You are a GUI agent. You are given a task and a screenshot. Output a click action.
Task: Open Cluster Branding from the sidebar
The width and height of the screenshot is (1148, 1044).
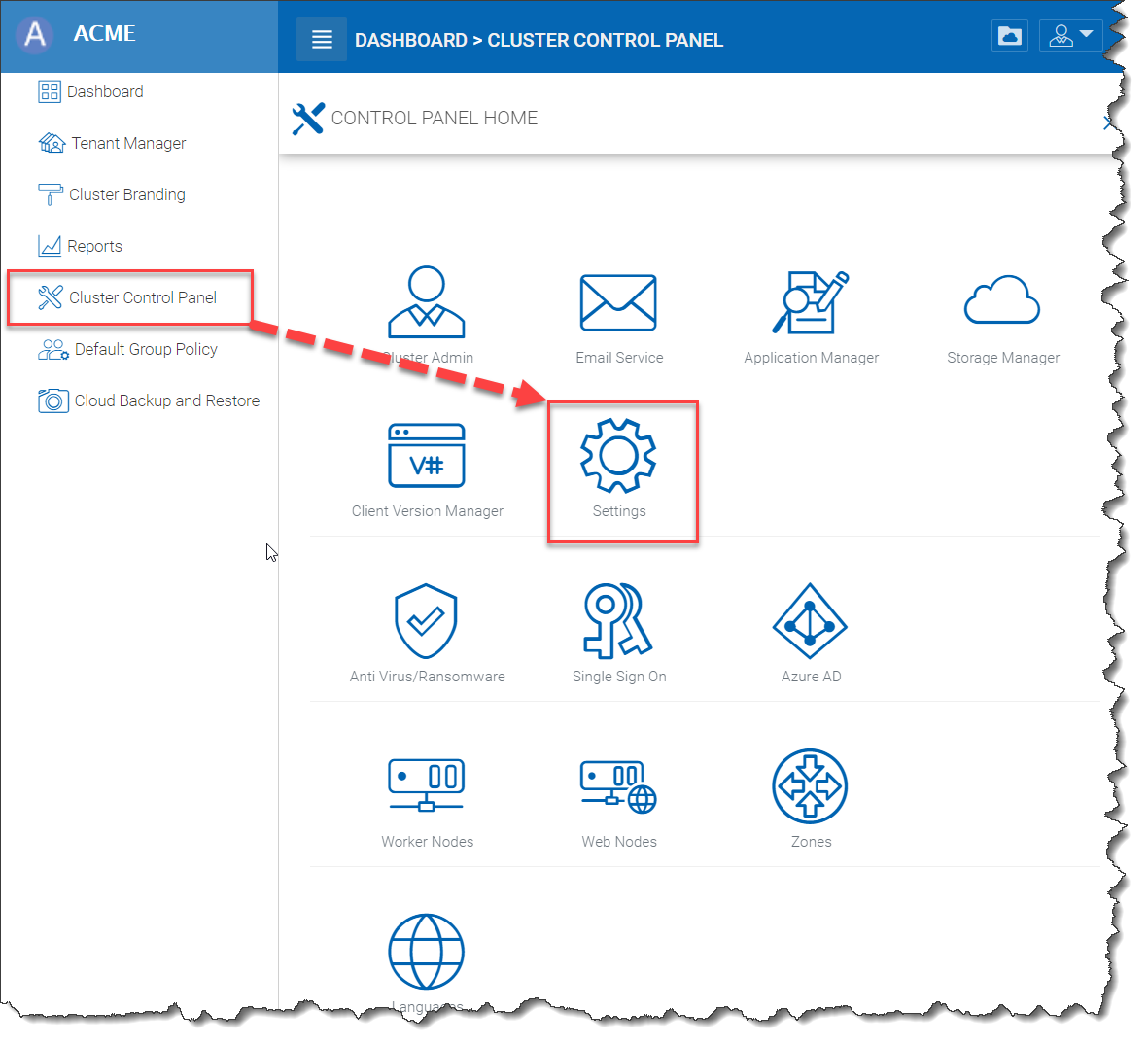tap(126, 194)
